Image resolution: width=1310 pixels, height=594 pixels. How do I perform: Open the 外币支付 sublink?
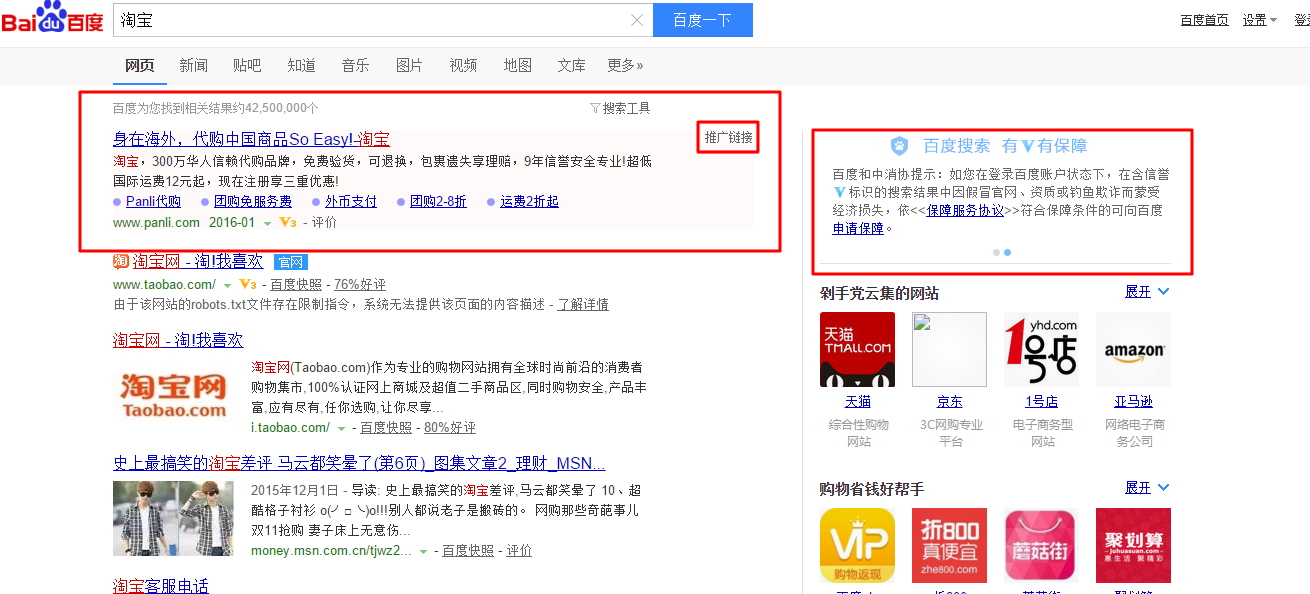click(350, 201)
